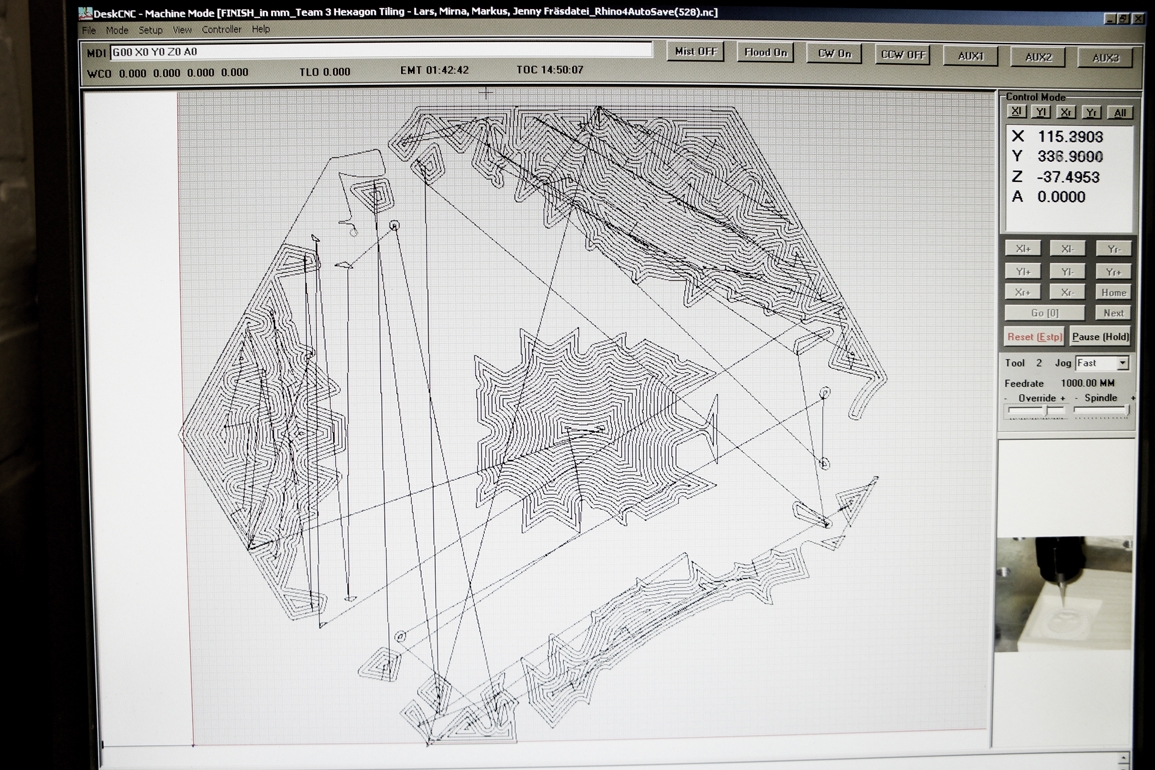Toggle the Mist OFF button
This screenshot has height=770, width=1155.
coord(695,52)
